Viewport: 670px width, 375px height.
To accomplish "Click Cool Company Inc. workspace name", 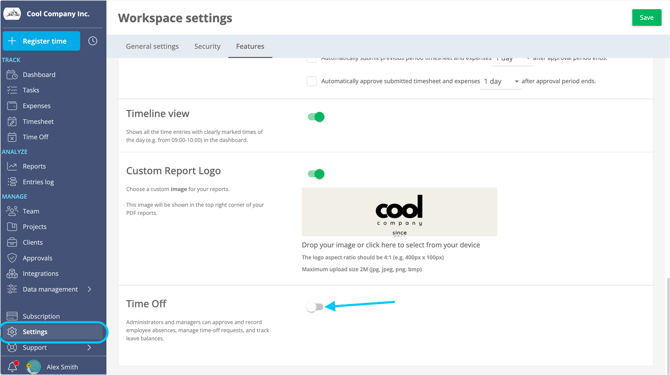I will tap(58, 14).
